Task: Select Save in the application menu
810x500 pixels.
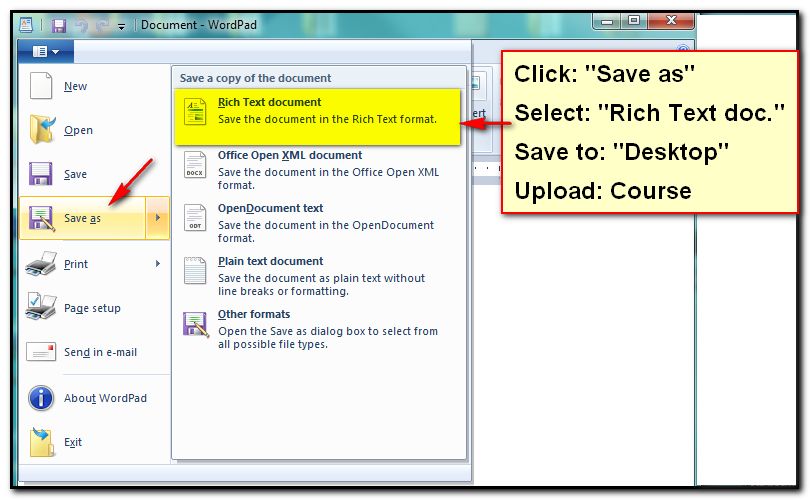Action: [95, 174]
